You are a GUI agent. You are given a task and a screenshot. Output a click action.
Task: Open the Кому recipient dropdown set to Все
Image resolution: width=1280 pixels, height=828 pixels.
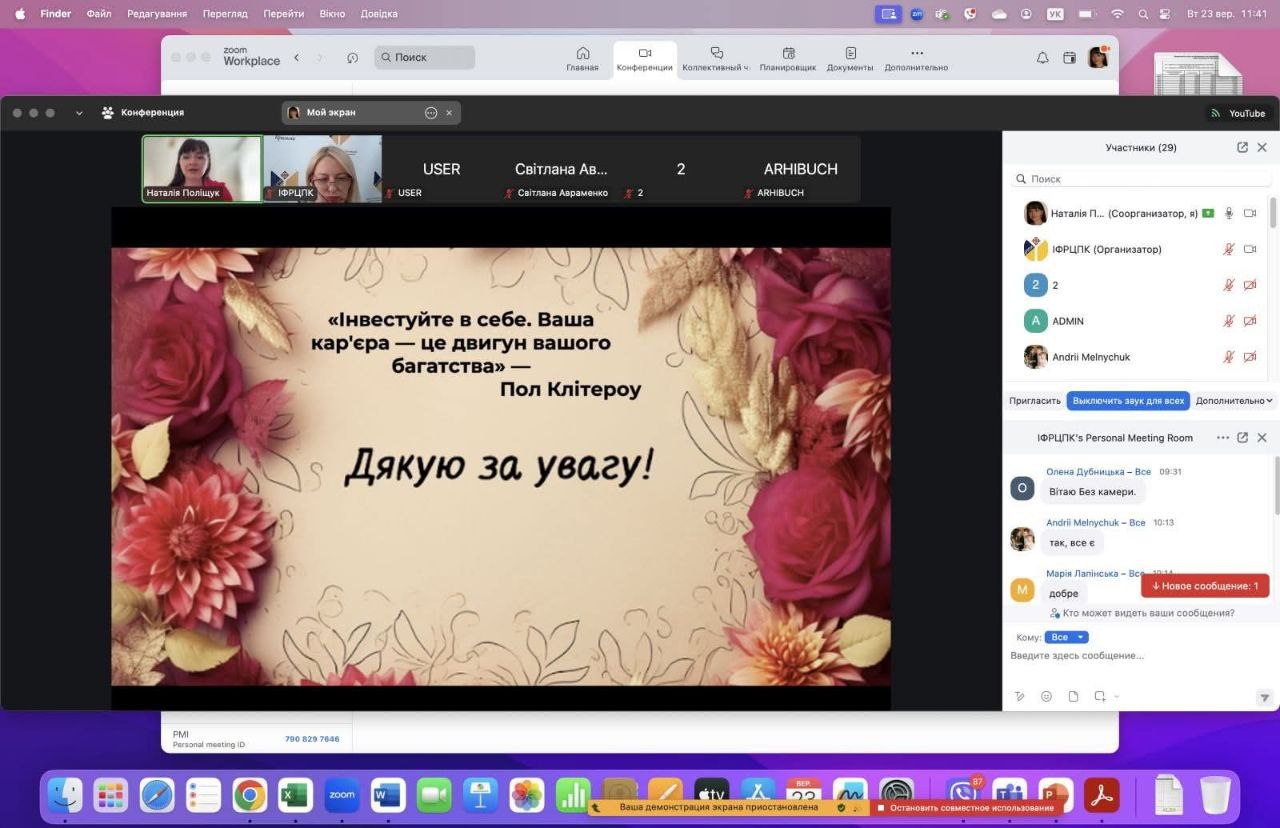click(x=1066, y=637)
